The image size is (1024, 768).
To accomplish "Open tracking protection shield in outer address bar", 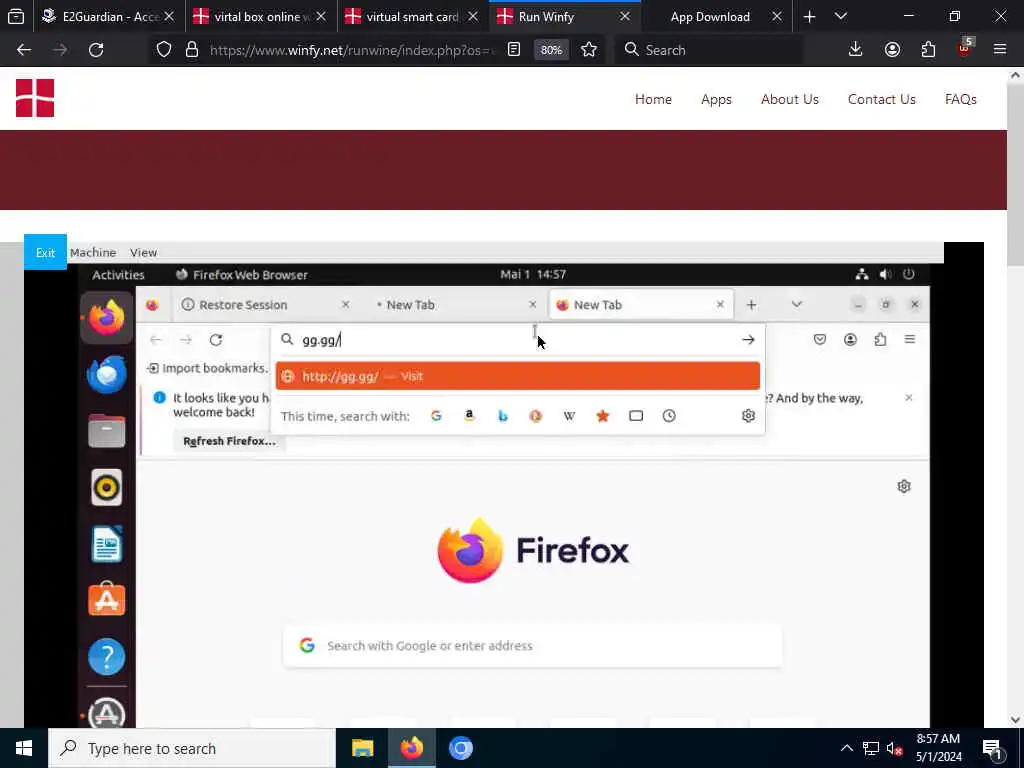I will [164, 50].
